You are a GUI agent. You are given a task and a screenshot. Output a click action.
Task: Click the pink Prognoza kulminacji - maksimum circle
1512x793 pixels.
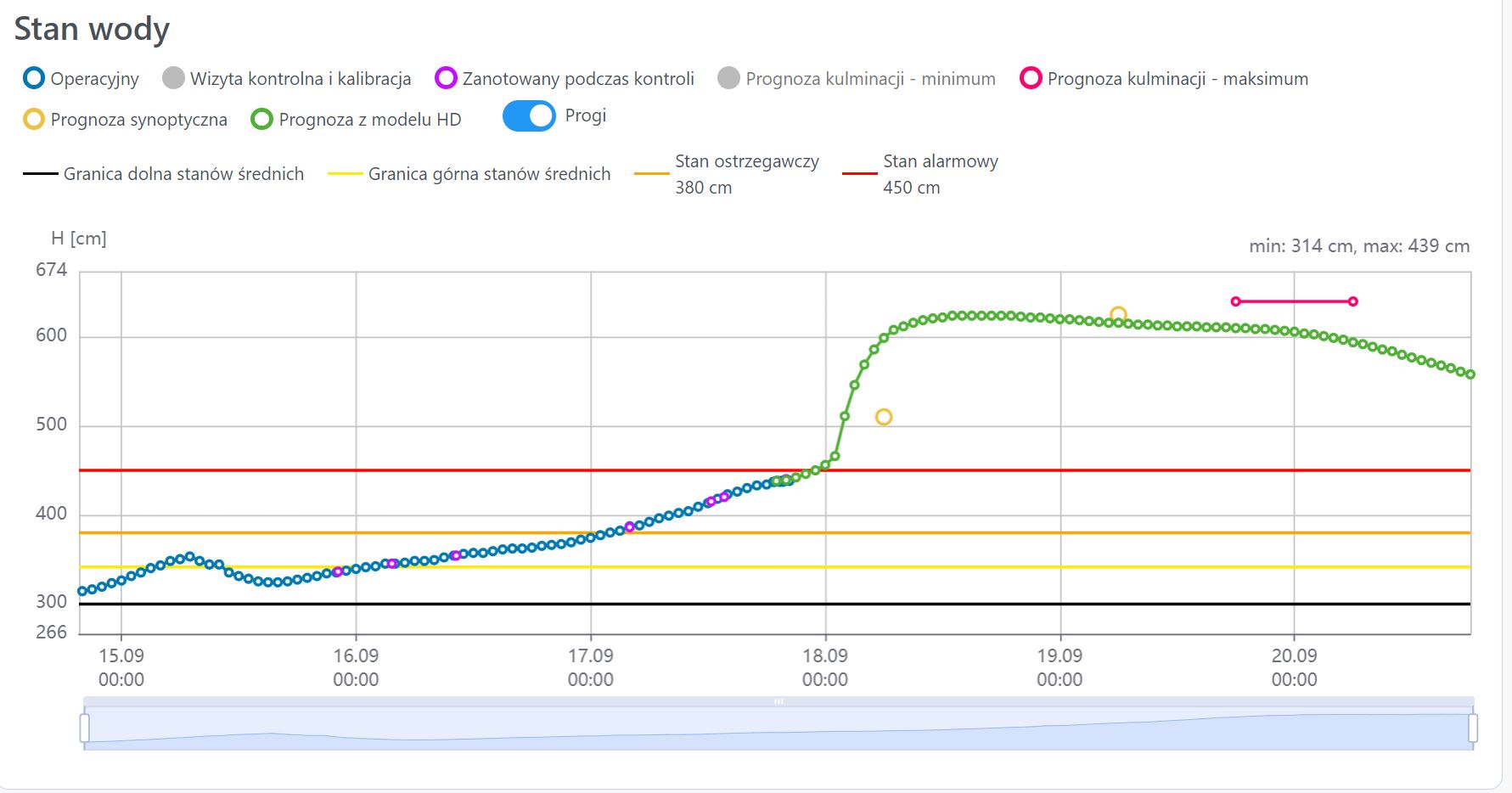coord(1031,79)
